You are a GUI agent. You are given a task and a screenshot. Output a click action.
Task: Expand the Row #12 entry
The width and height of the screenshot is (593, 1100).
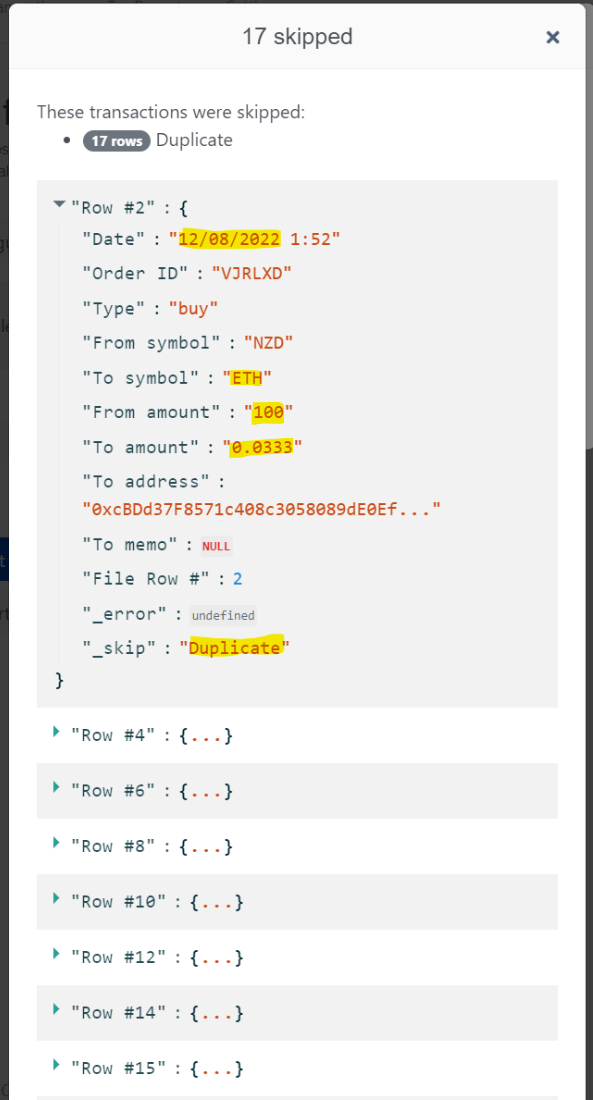pyautogui.click(x=57, y=953)
